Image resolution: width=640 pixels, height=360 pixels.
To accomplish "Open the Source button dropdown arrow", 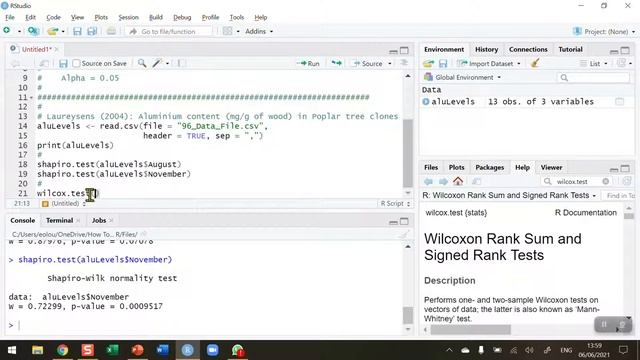I will pyautogui.click(x=390, y=64).
